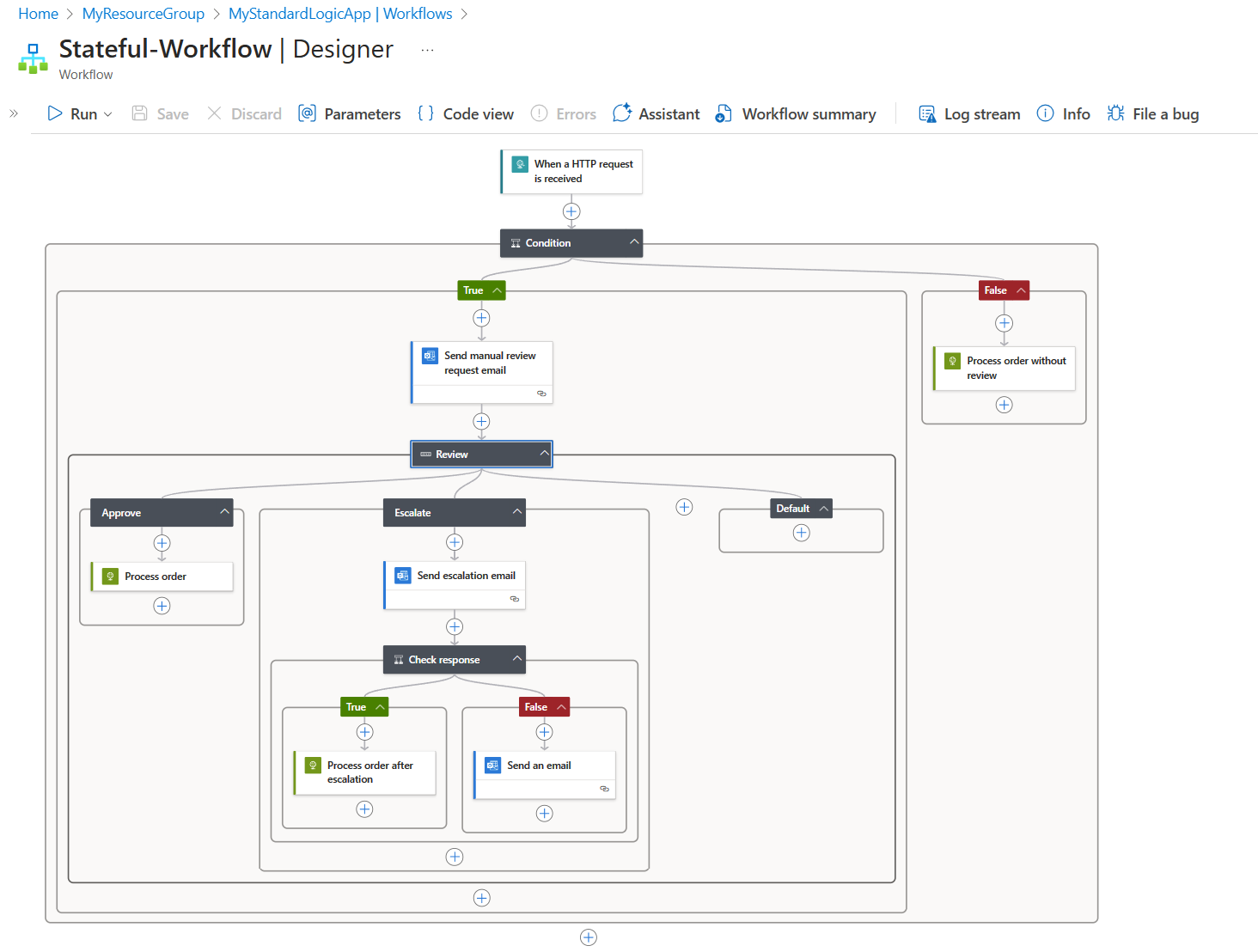Add a step after the HTTP request trigger
Image resolution: width=1258 pixels, height=952 pixels.
click(x=571, y=211)
